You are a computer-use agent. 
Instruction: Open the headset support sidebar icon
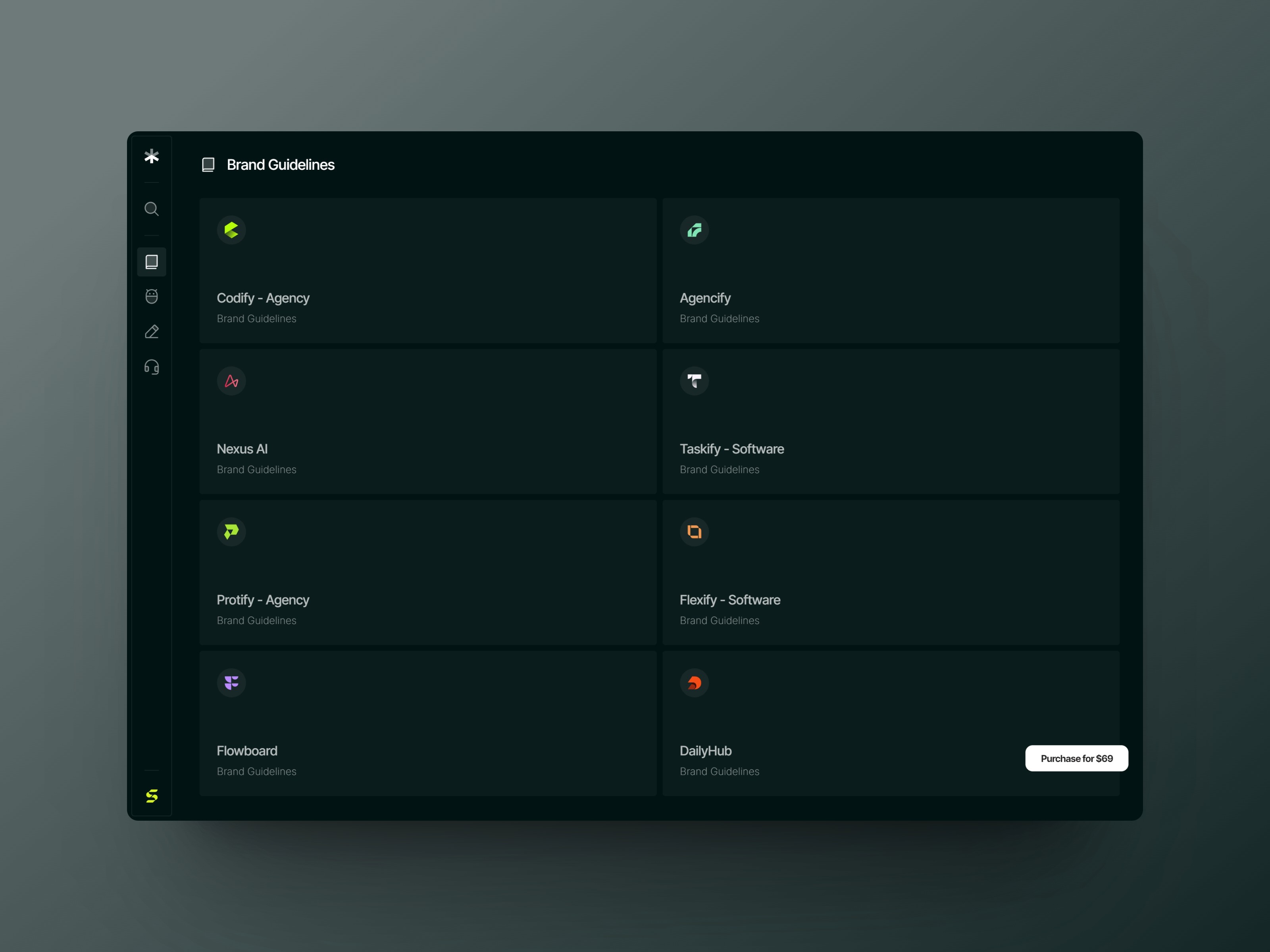click(x=152, y=367)
